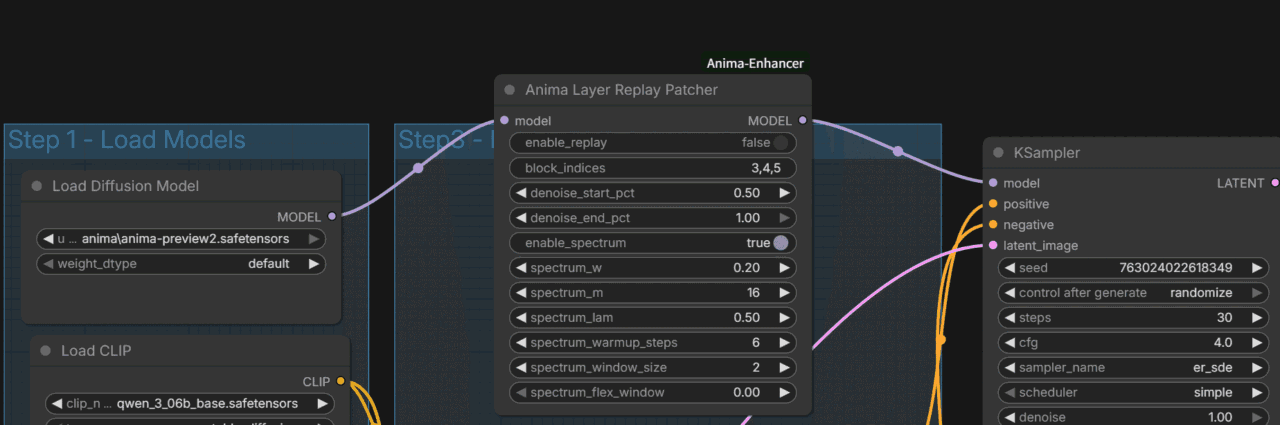Open the clip_name qwen_3_06b_base.safetensors dropdown

pos(190,404)
